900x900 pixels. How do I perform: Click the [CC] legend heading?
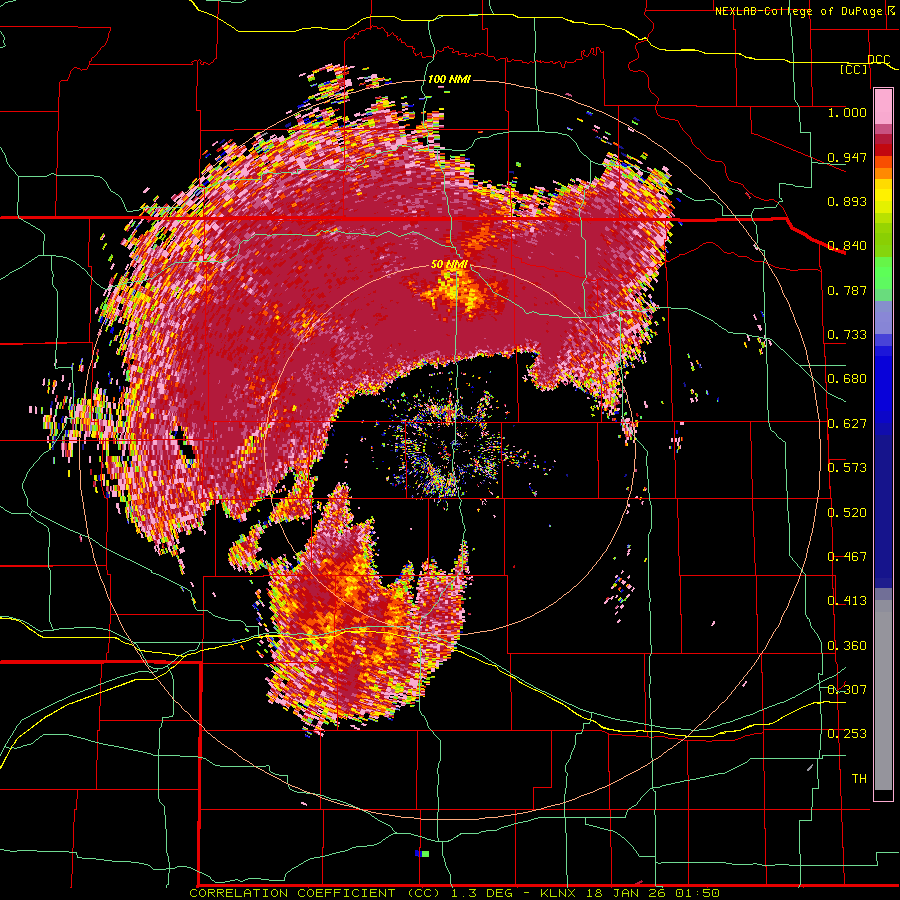(x=854, y=69)
